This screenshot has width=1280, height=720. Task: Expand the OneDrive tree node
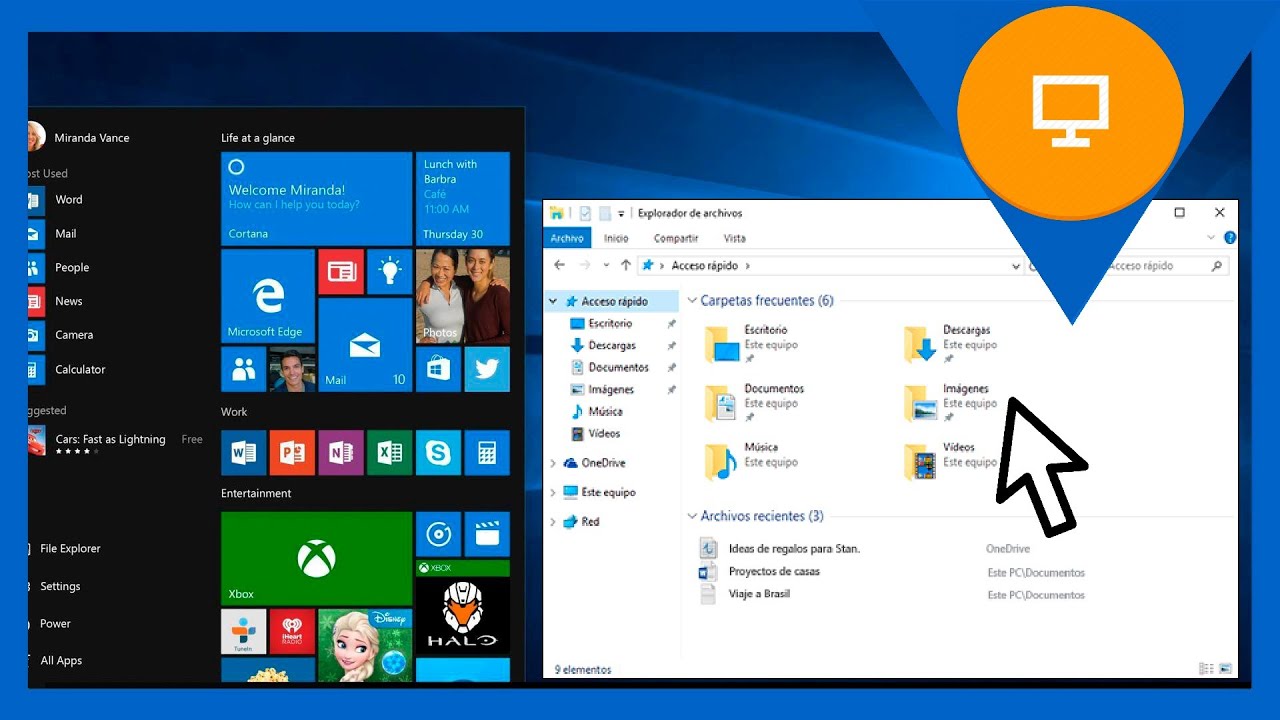pos(553,463)
